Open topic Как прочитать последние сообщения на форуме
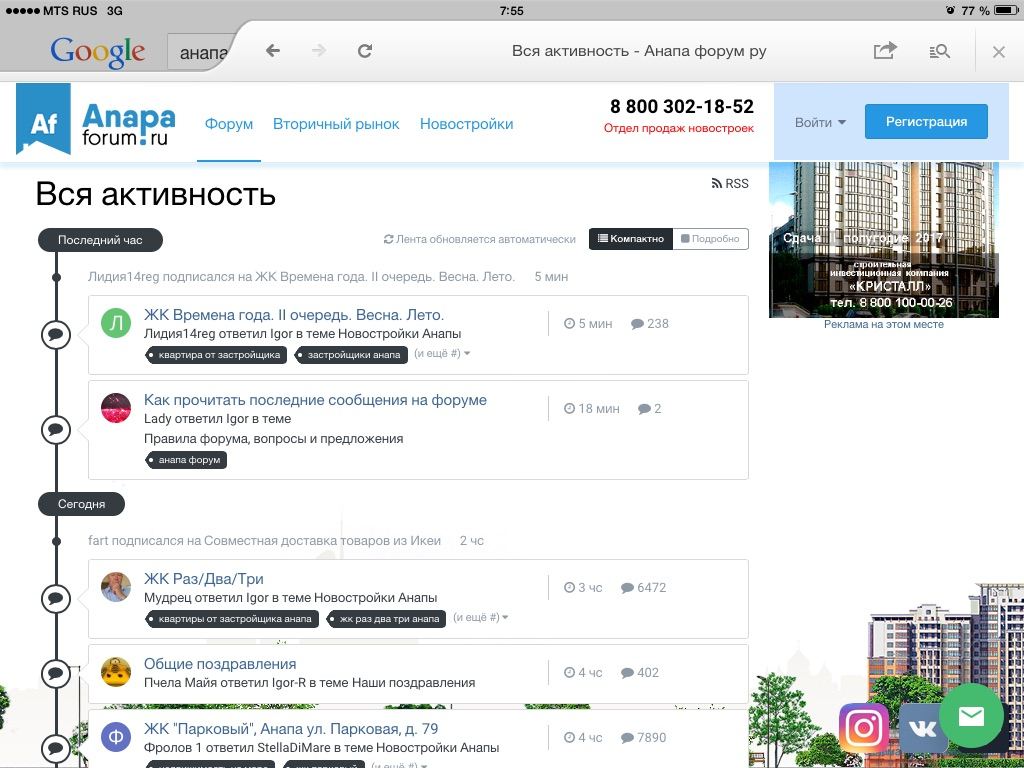1024x768 pixels. point(315,400)
